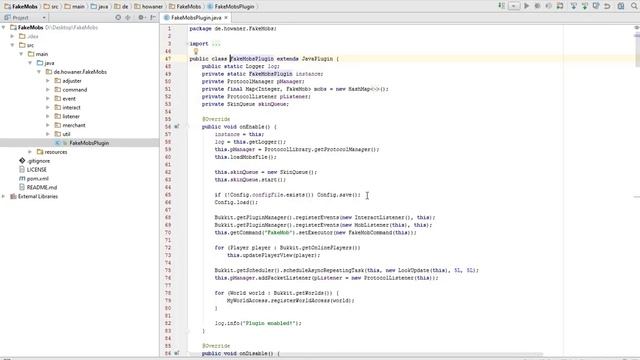Click the 'Plugin enabled!' string in code

(x=268, y=323)
